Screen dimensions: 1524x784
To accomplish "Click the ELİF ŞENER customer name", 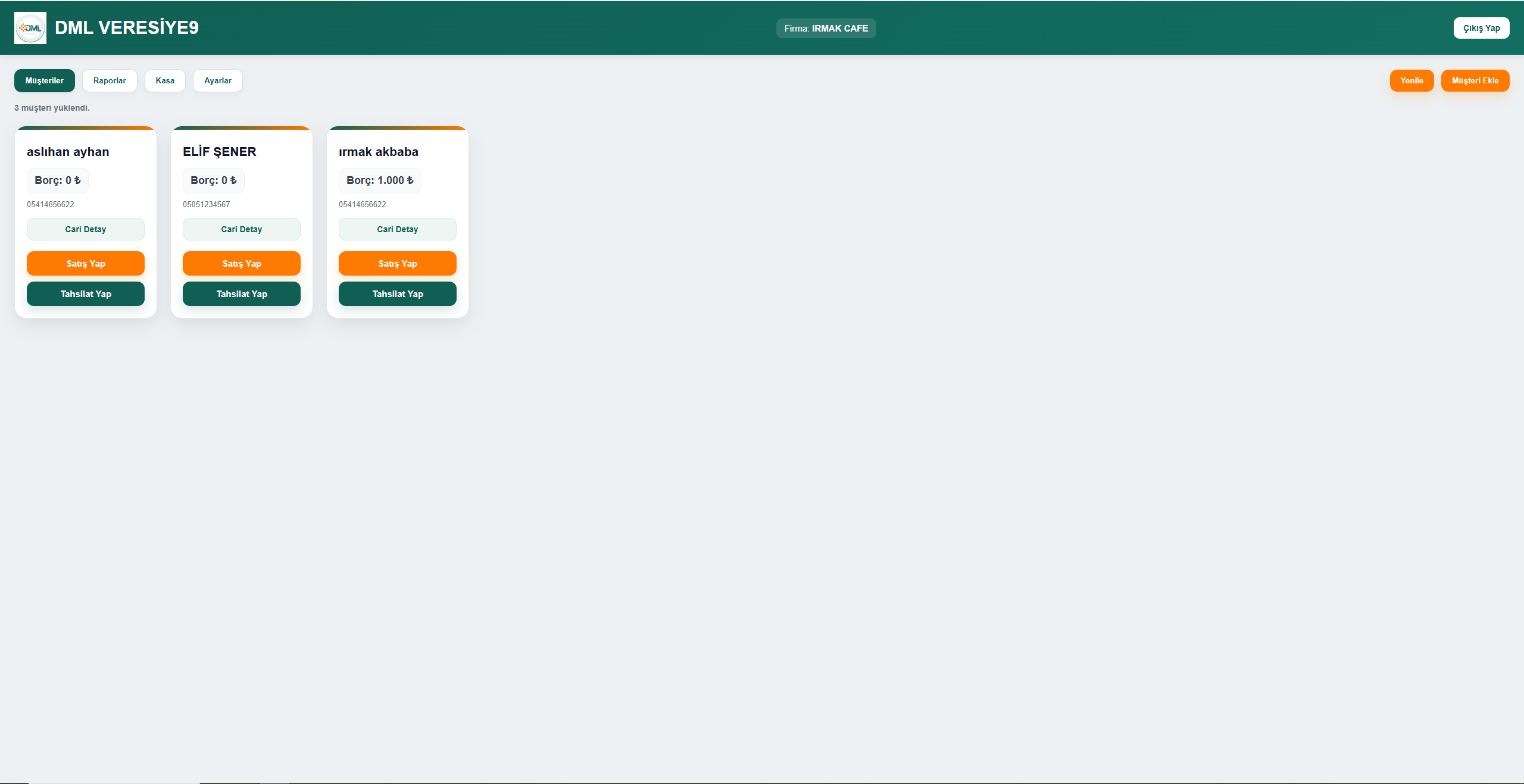I will [x=220, y=152].
